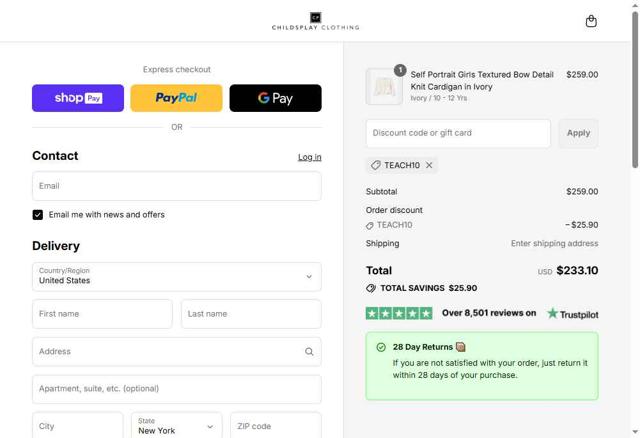Click the 28 Day Returns checkmark icon
Screen dimensions: 640x438
[381, 347]
